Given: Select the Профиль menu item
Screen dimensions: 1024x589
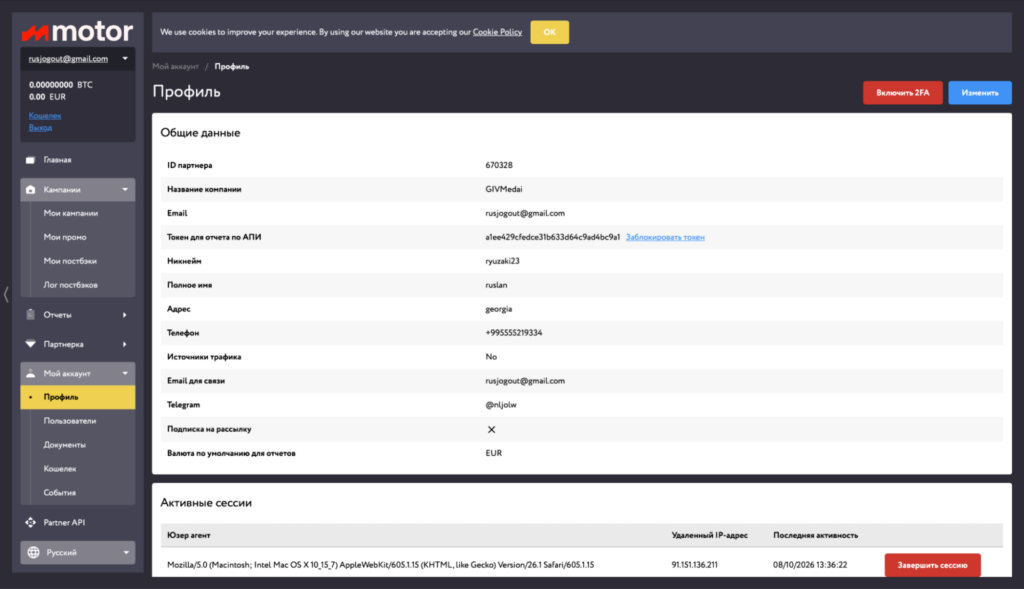Looking at the screenshot, I should [x=78, y=397].
